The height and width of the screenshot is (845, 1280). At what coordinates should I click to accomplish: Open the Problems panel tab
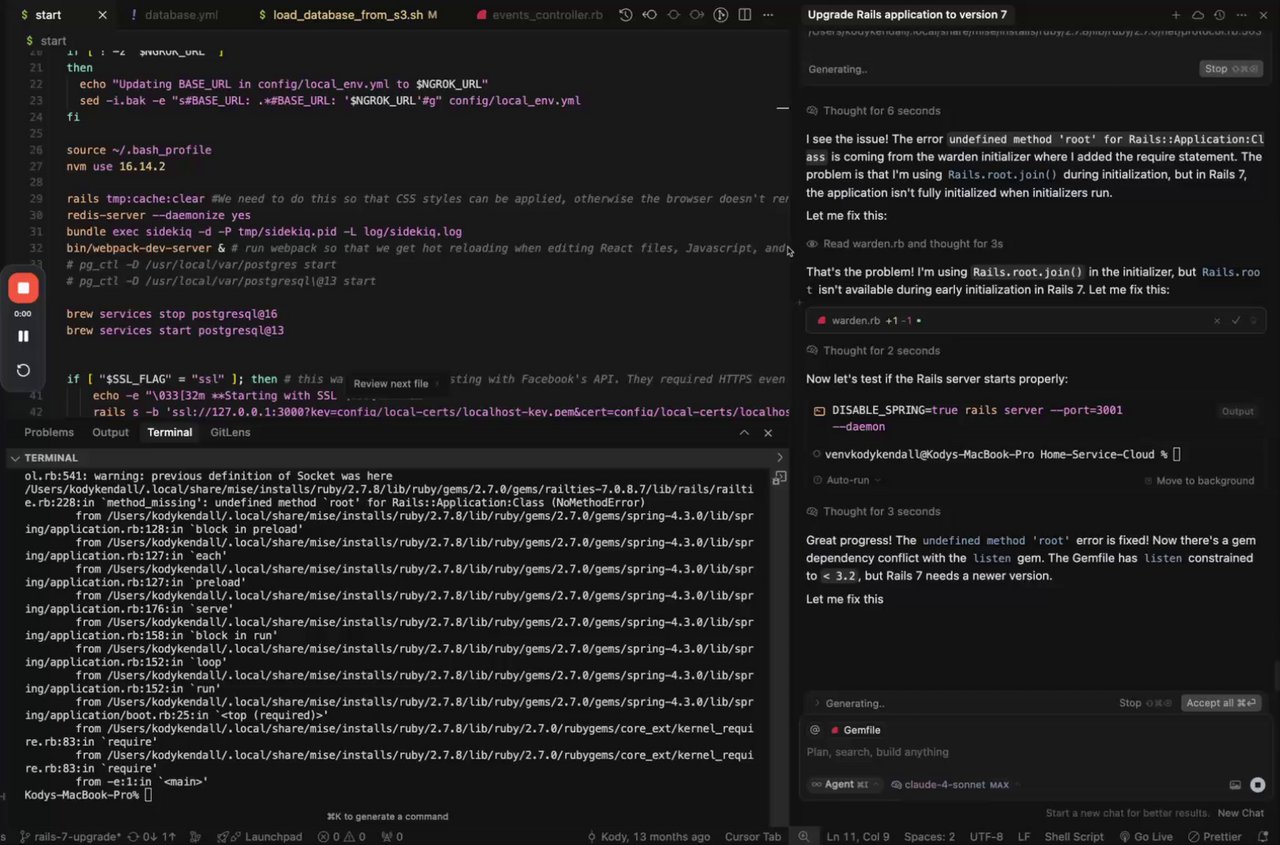click(49, 432)
